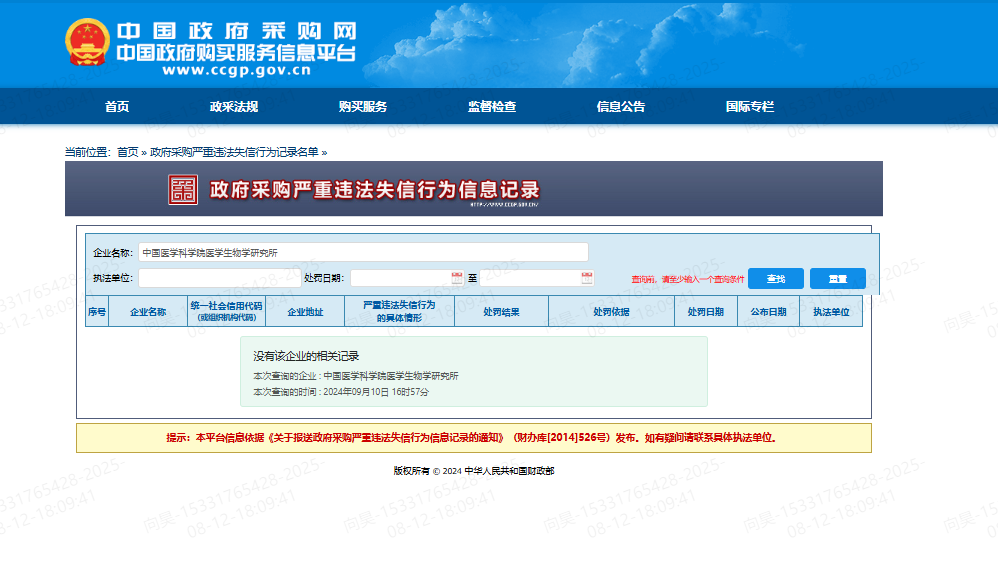Click the 企业地址 column header
Screen dimensions: 998x566
coord(305,312)
